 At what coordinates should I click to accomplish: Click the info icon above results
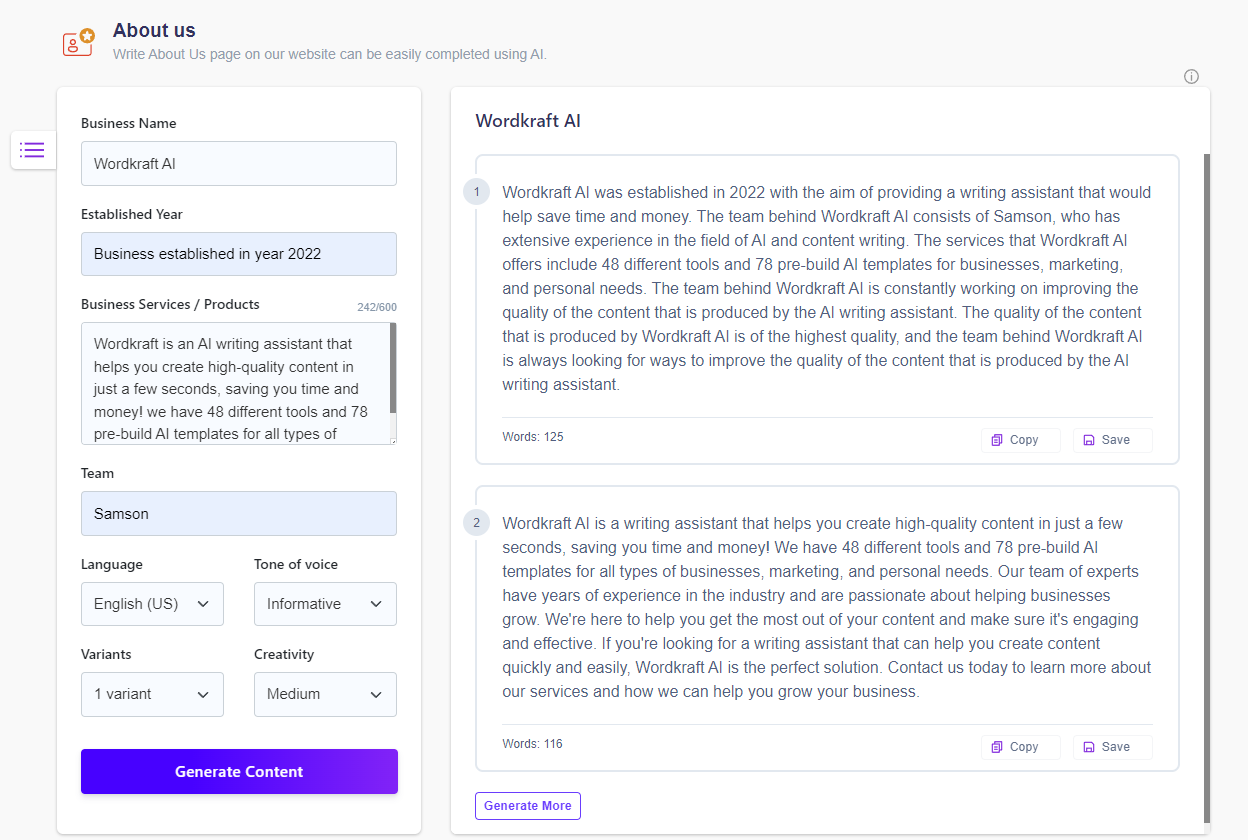tap(1191, 77)
